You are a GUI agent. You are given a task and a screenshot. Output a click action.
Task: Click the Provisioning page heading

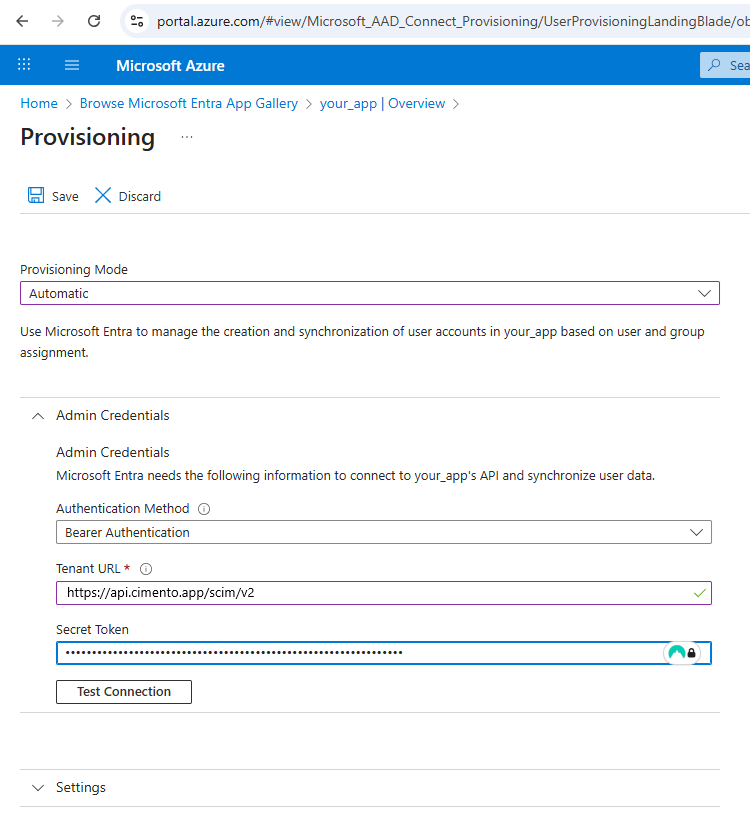pyautogui.click(x=87, y=137)
